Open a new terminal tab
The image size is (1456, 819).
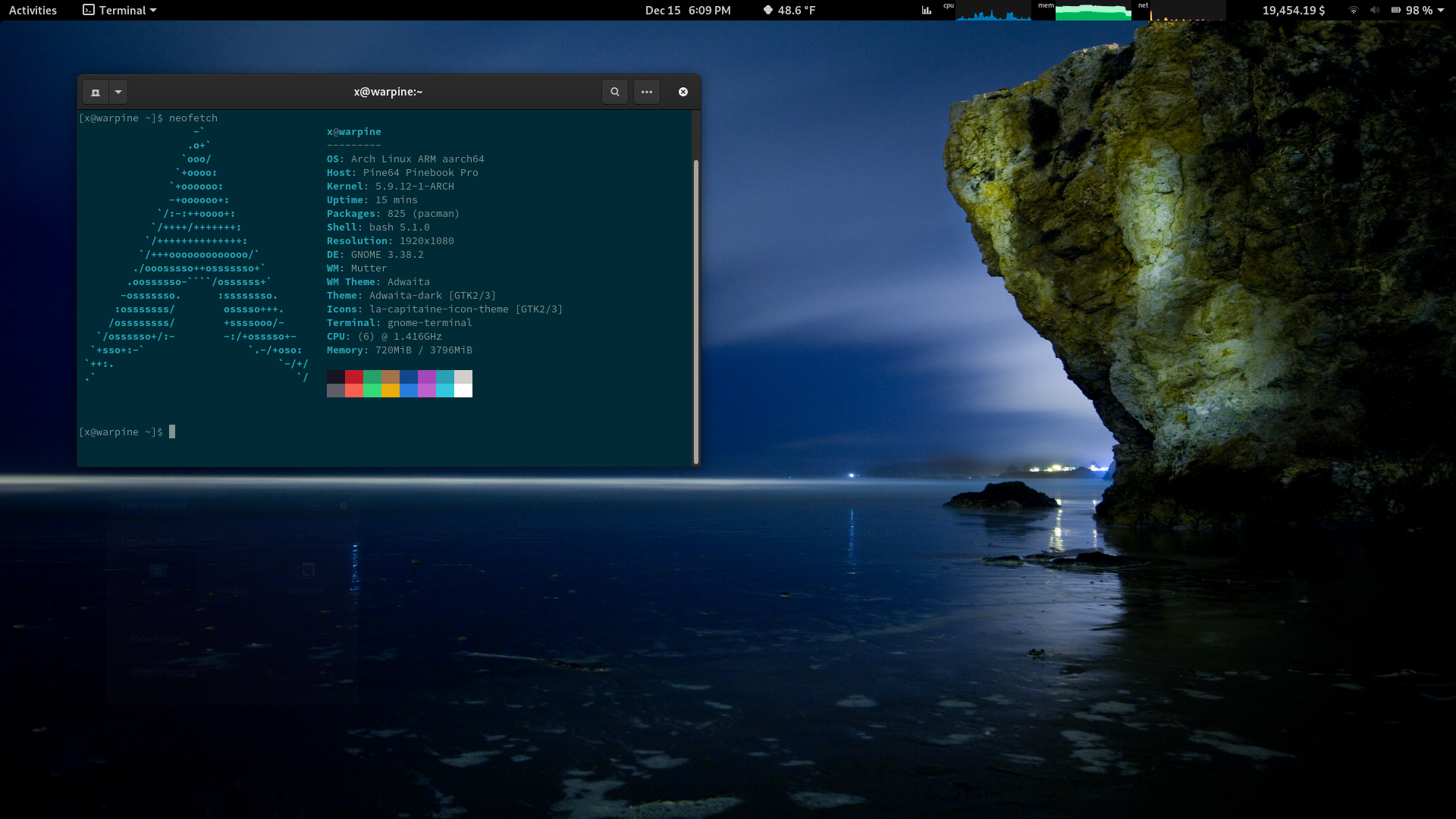[96, 92]
